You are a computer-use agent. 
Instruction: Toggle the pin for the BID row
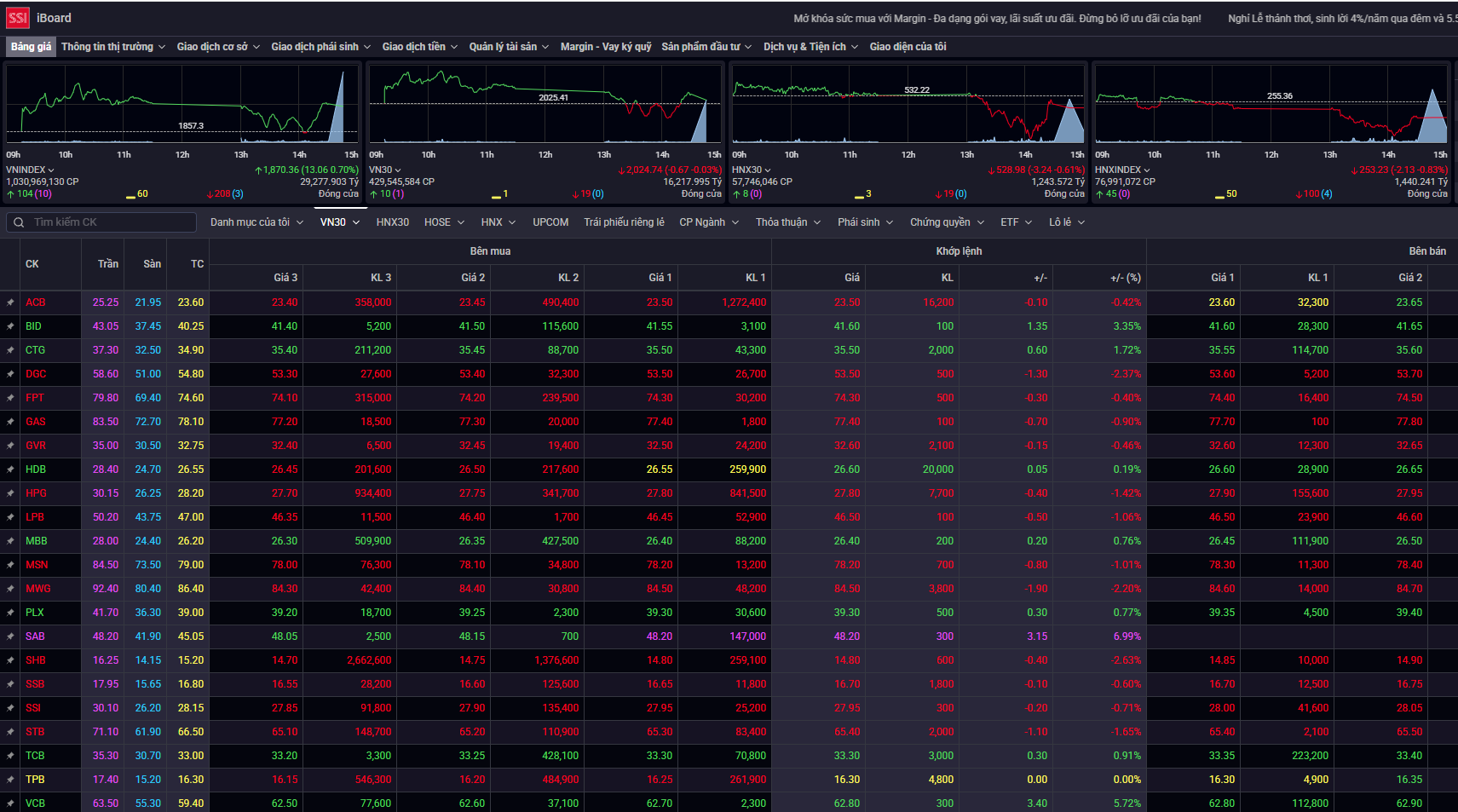coord(10,326)
